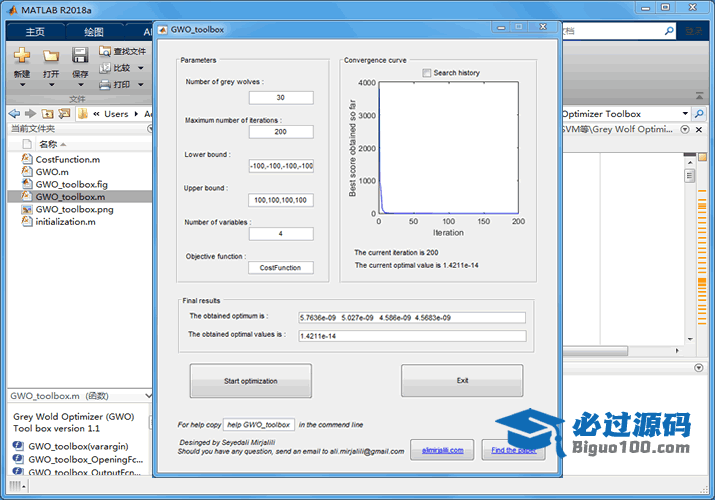
Task: Go back with the blue left arrow
Action: (x=15, y=113)
